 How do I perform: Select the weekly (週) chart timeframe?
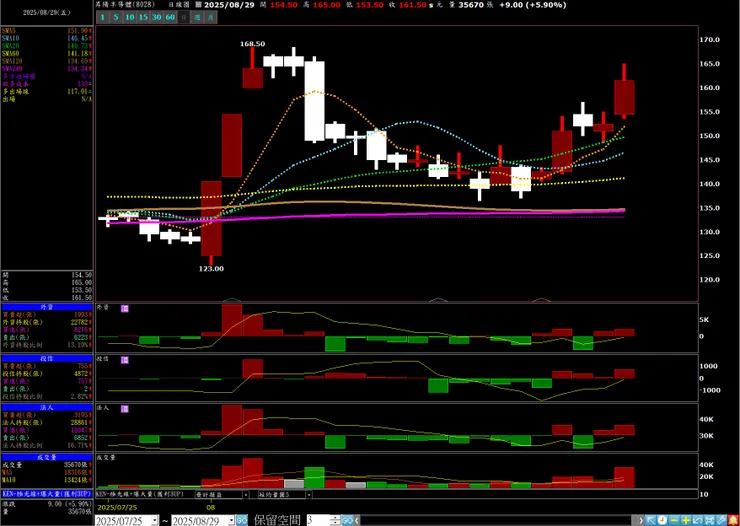coord(197,17)
